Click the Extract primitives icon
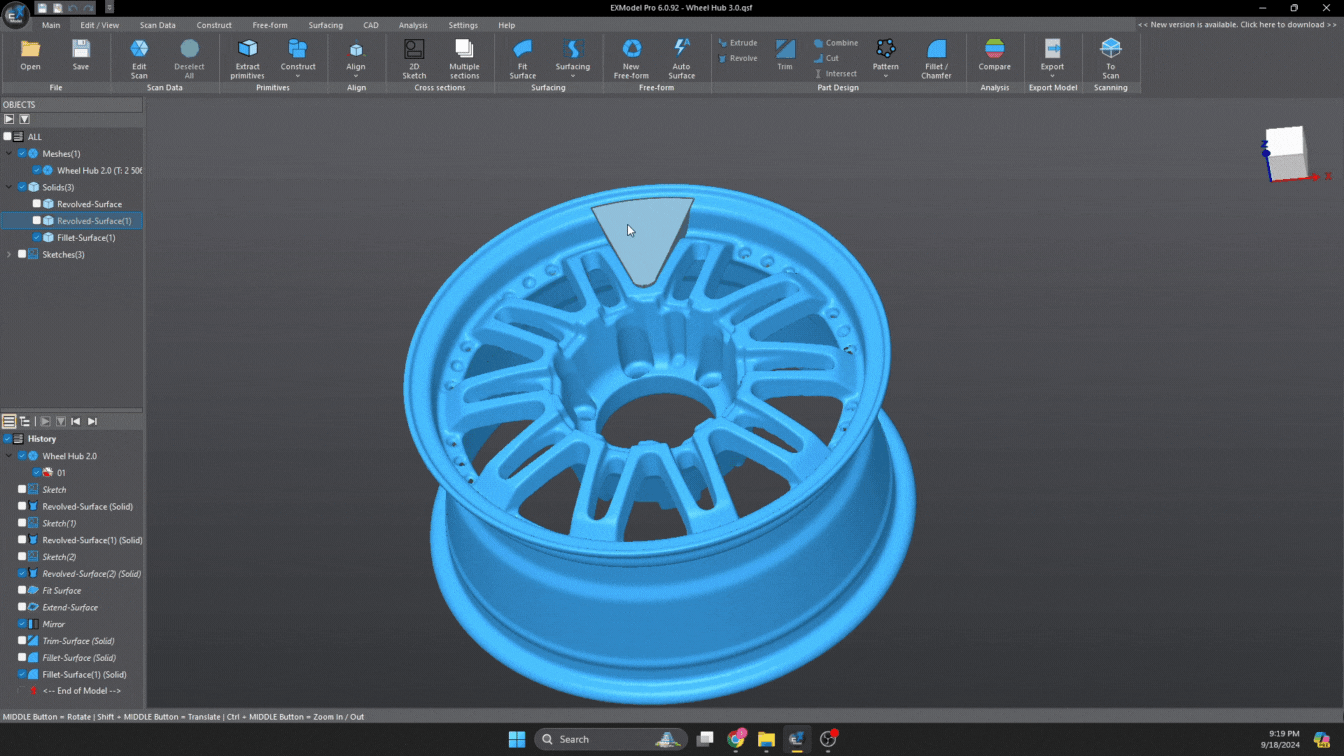Viewport: 1344px width, 756px height. tap(247, 50)
